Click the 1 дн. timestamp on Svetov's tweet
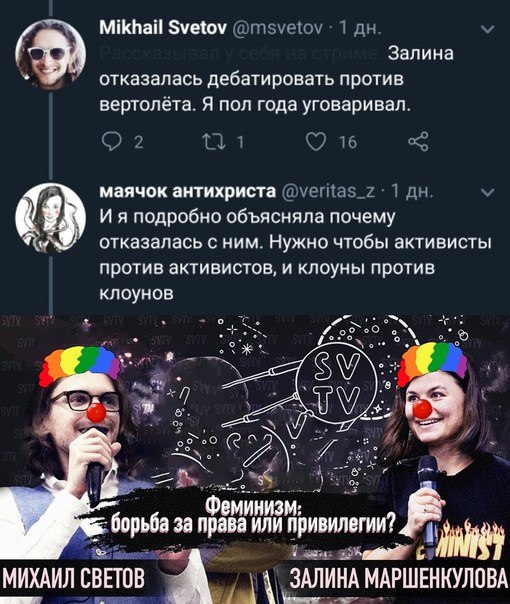Image resolution: width=510 pixels, height=604 pixels. click(x=360, y=28)
